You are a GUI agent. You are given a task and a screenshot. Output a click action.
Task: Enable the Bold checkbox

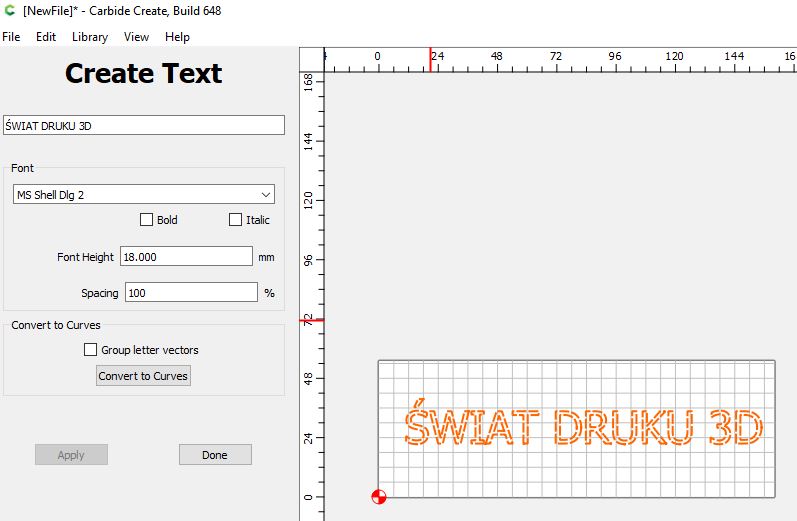click(146, 220)
